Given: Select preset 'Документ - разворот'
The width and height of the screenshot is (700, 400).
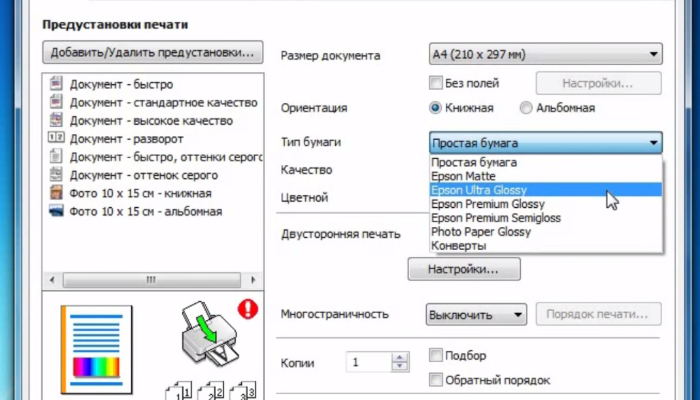Looking at the screenshot, I should tap(126, 139).
